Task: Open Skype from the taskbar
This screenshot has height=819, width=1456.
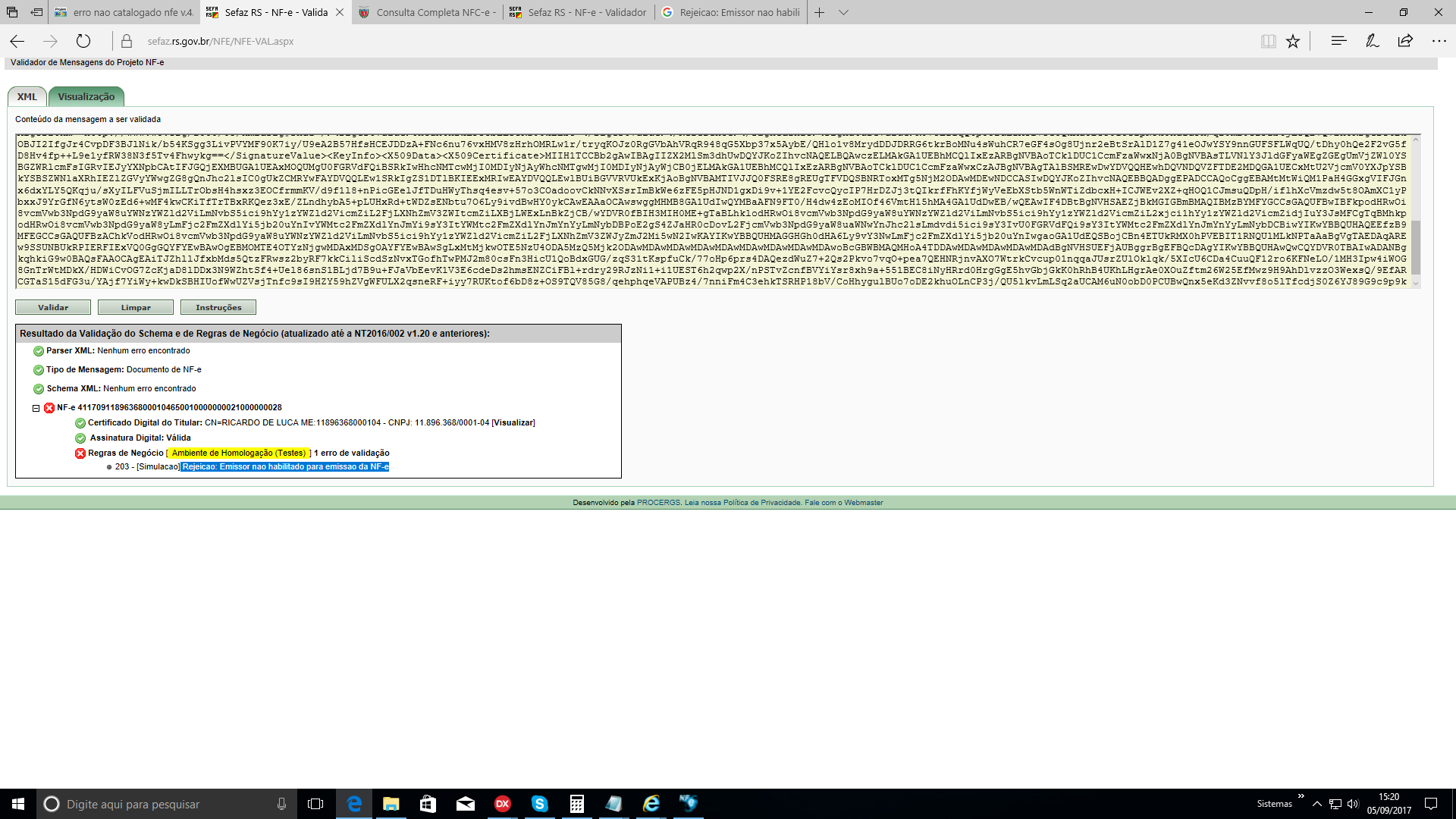Action: click(x=540, y=804)
